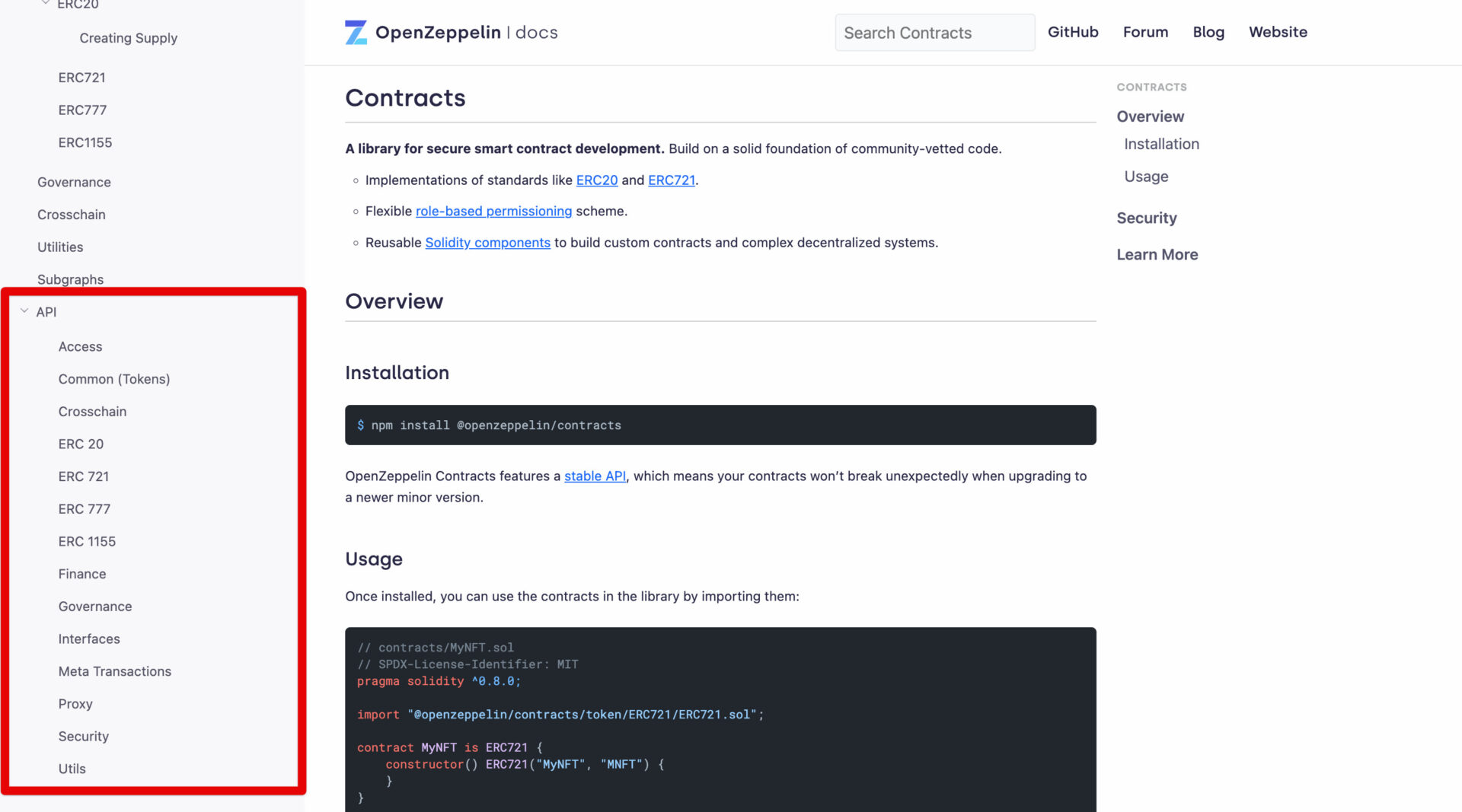The height and width of the screenshot is (812, 1462).
Task: Open the GitHub navigation link
Action: point(1073,32)
